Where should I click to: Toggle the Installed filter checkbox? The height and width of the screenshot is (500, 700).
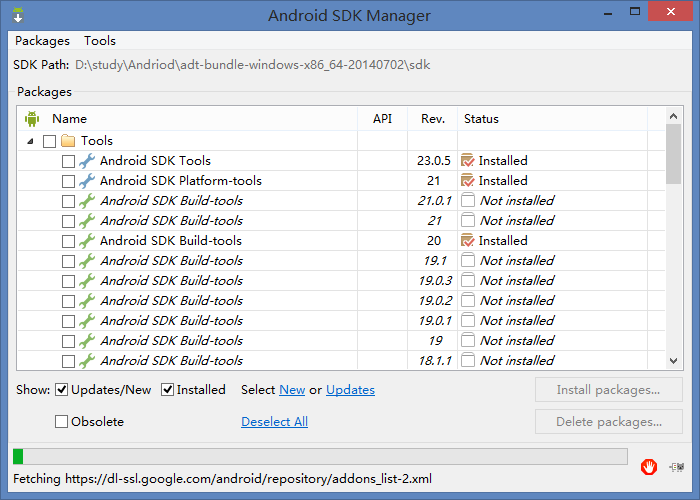(167, 390)
